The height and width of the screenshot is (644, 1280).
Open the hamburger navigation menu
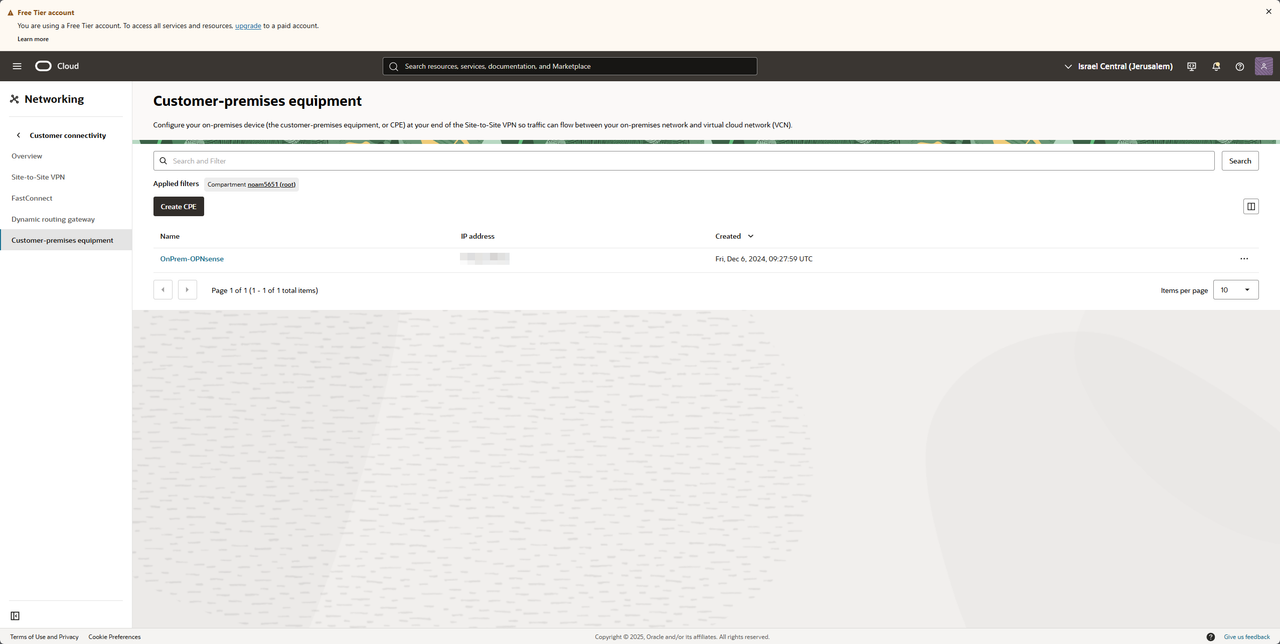coord(17,66)
